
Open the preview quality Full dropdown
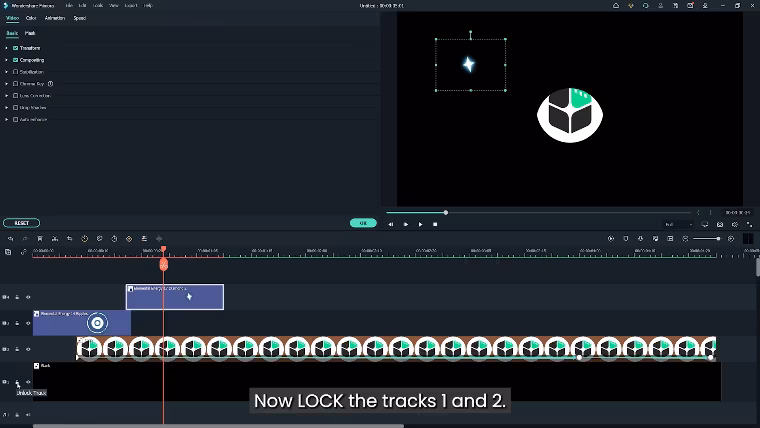(x=678, y=224)
